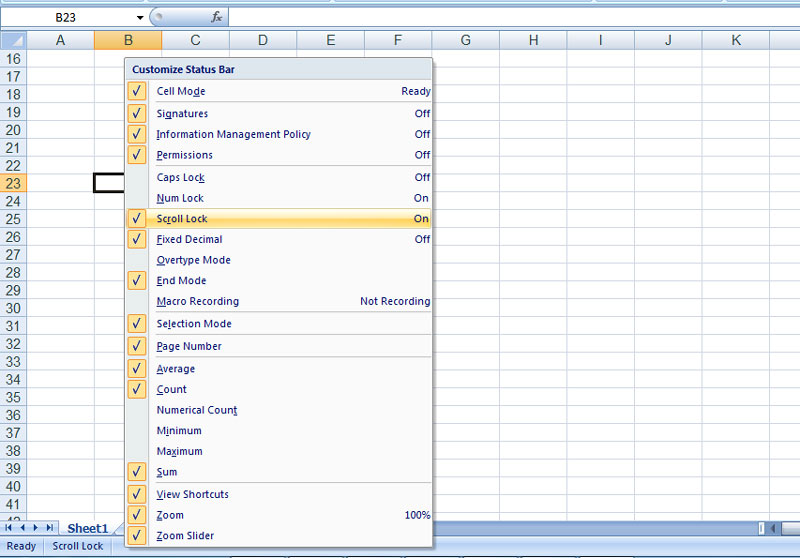800x558 pixels.
Task: Enable Caps Lock indicator option
Action: click(279, 177)
